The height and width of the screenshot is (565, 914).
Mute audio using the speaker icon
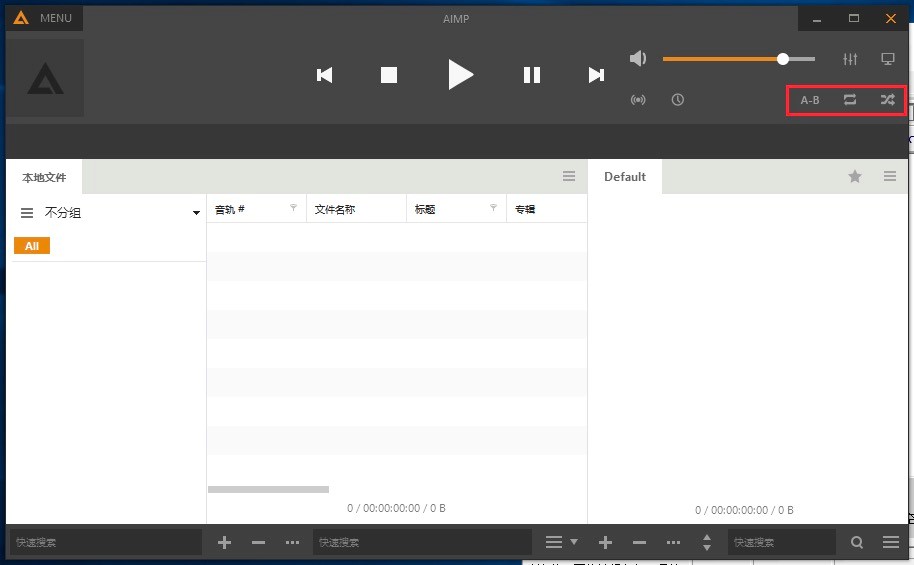[638, 59]
